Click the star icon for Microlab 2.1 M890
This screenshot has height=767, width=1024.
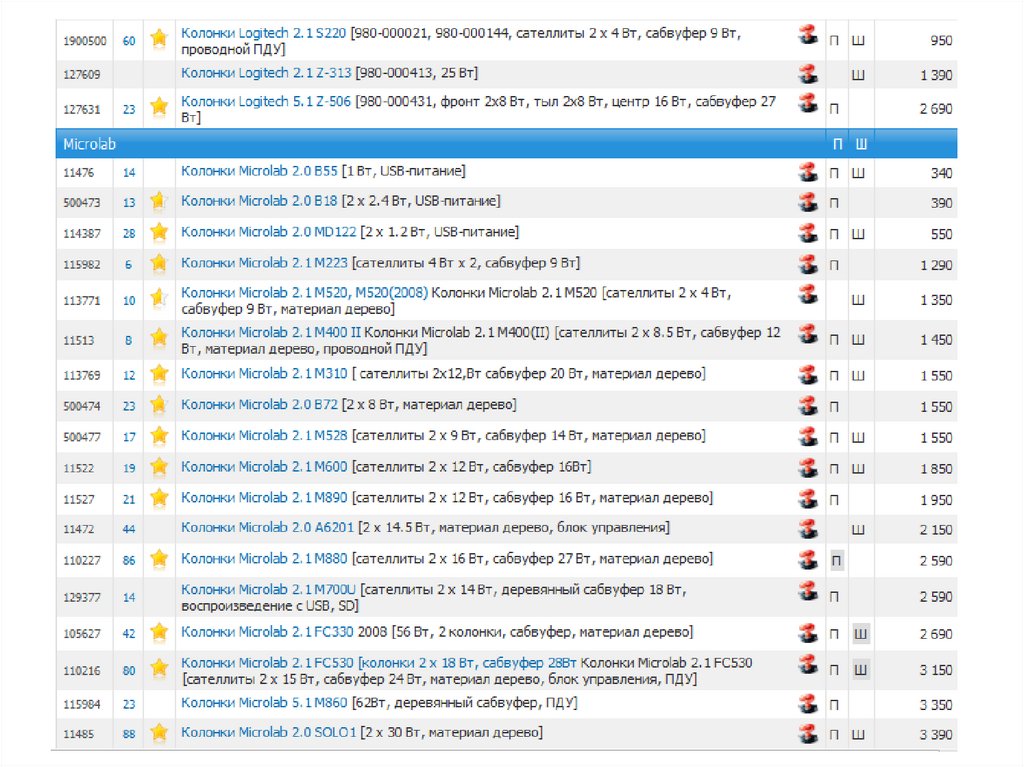coord(159,498)
